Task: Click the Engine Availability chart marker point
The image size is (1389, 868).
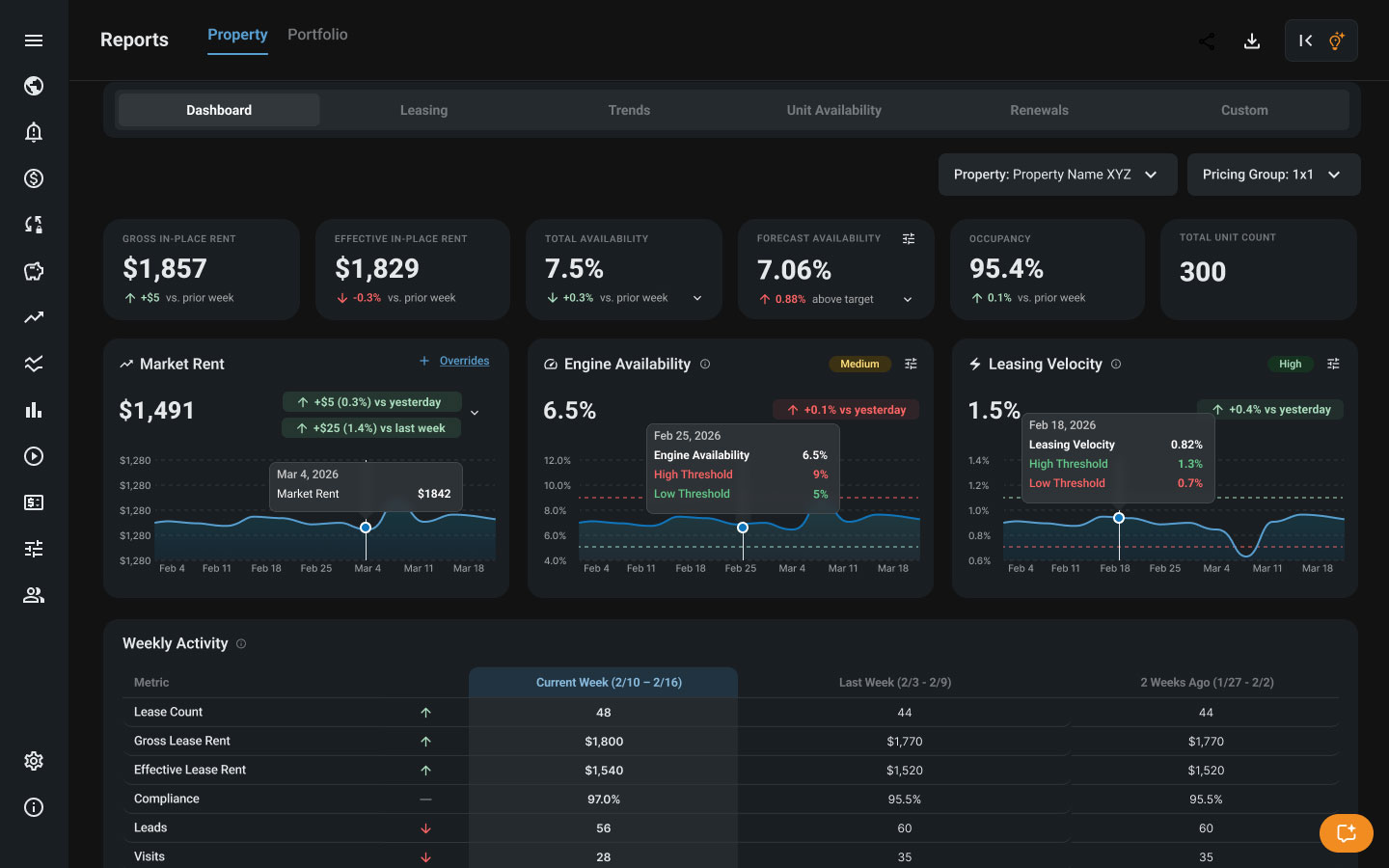Action: 743,528
